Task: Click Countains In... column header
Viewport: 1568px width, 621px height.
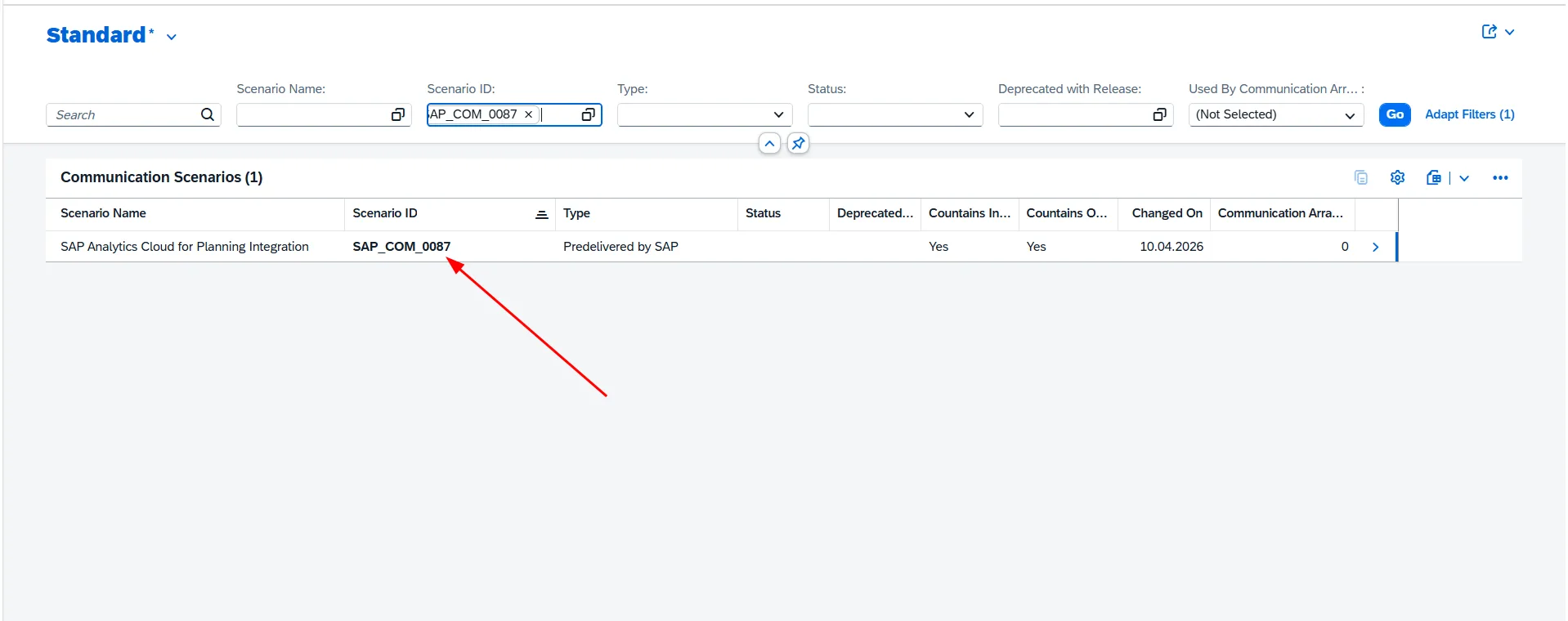Action: tap(970, 213)
